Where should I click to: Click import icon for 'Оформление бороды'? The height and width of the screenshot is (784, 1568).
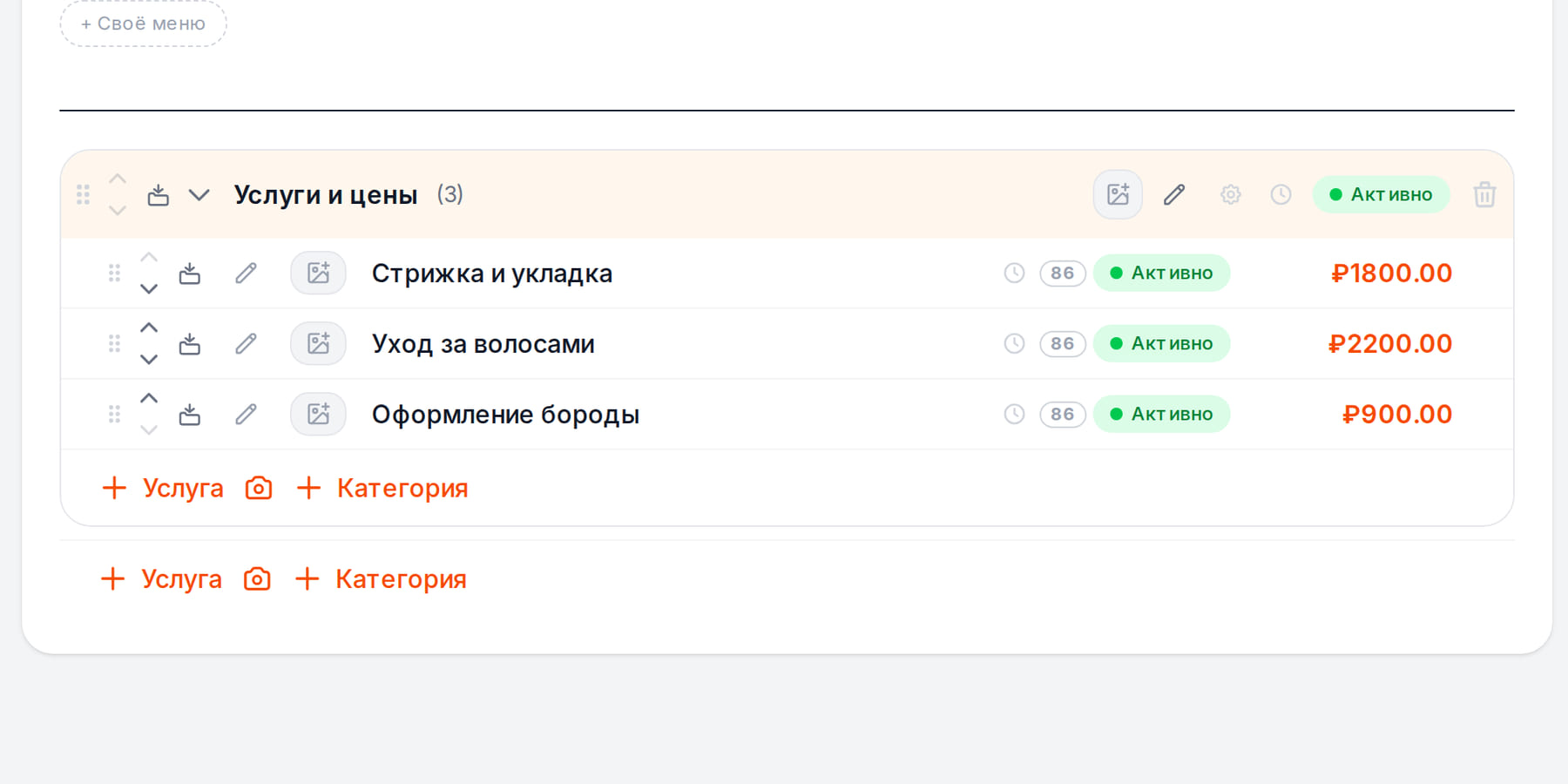coord(189,415)
